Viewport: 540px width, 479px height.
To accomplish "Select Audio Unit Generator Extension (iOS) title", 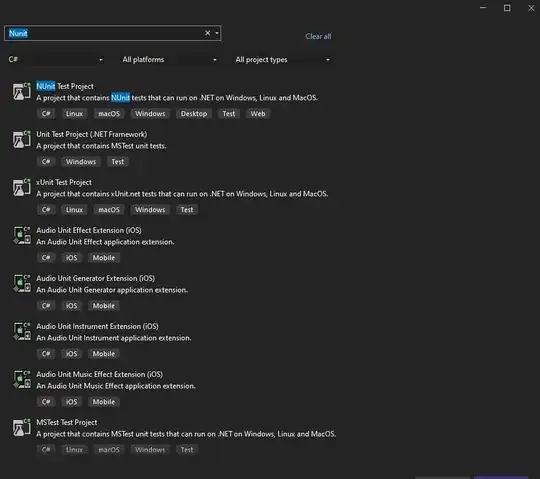I will pos(95,278).
